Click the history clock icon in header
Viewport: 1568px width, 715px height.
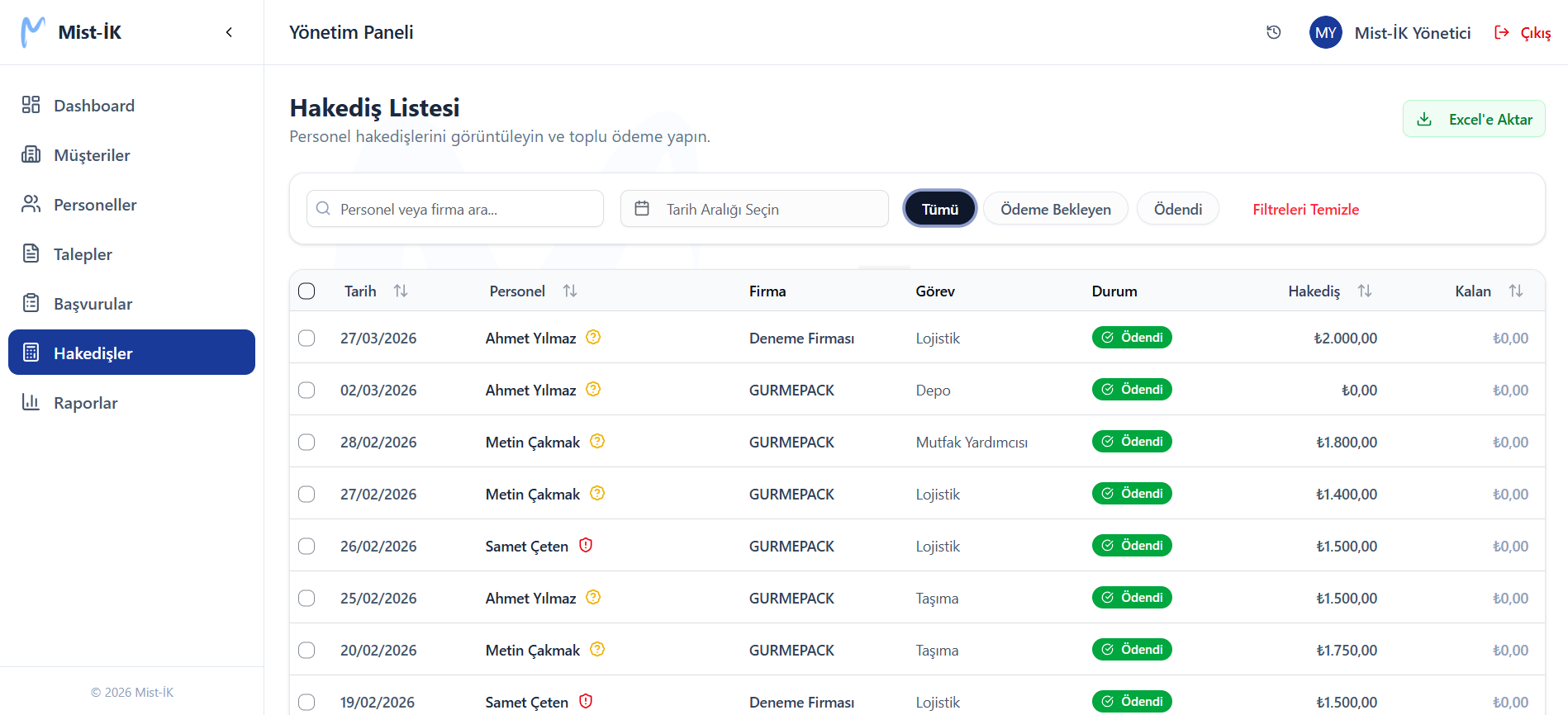click(x=1273, y=32)
